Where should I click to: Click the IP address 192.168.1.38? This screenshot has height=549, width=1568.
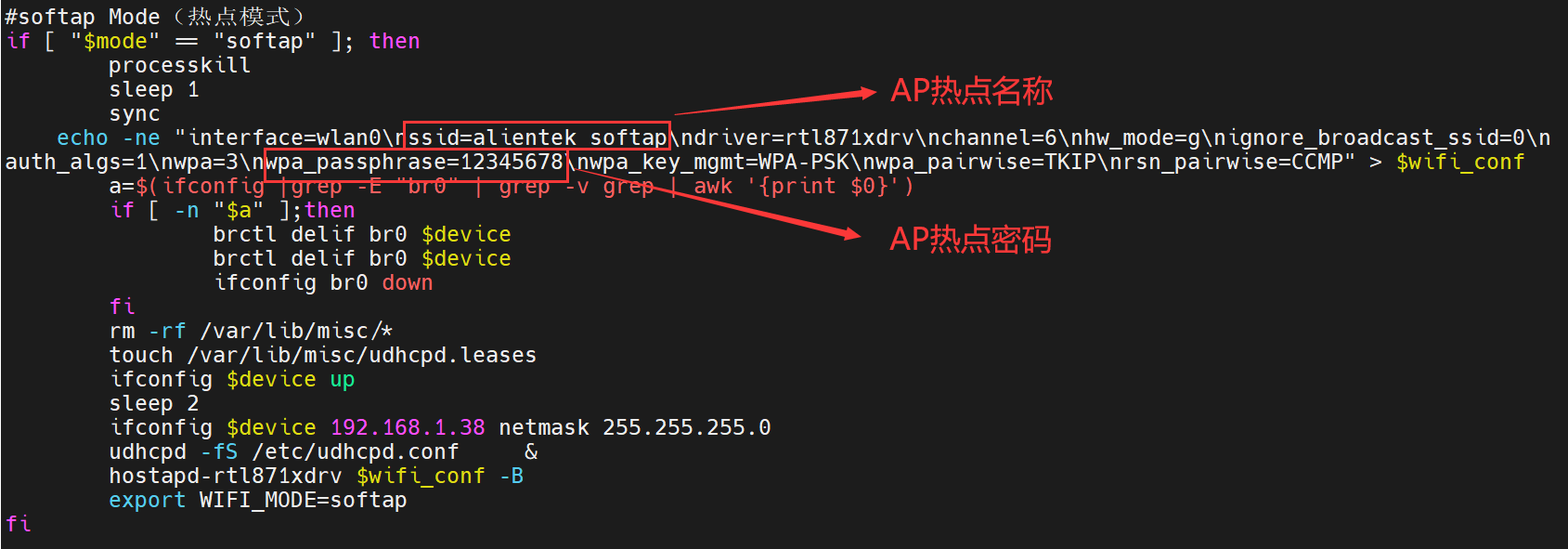tap(408, 427)
